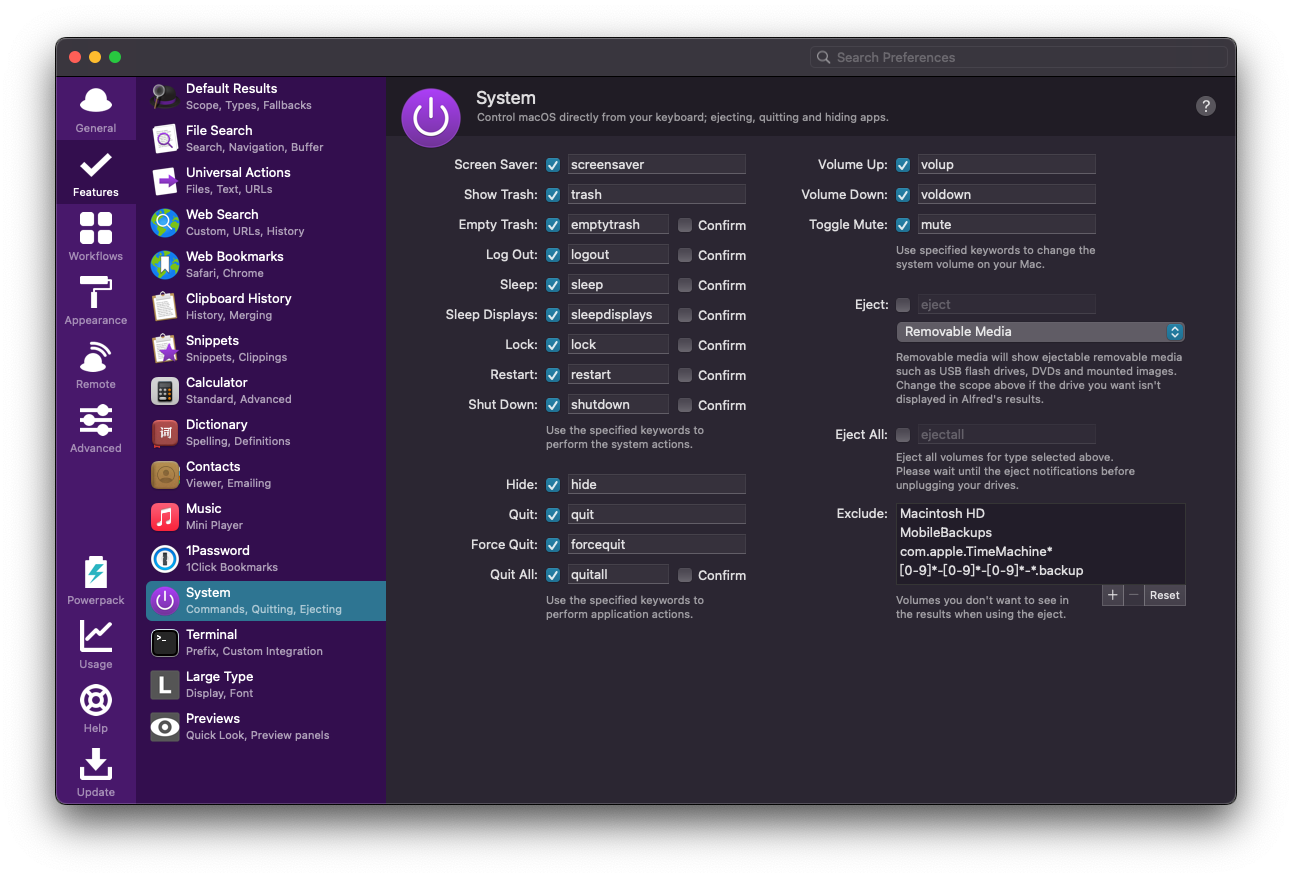1292x878 pixels.
Task: Enable the Eject keyword checkbox
Action: tap(903, 305)
